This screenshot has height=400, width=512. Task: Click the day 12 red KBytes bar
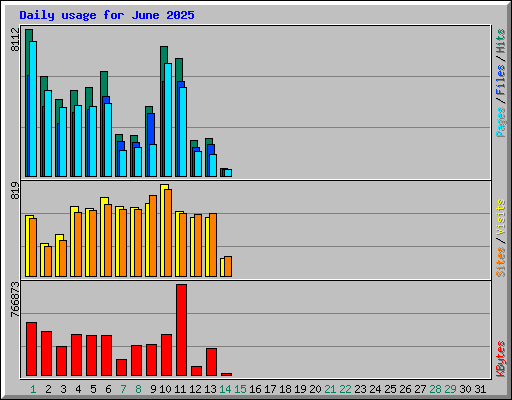[x=196, y=371]
